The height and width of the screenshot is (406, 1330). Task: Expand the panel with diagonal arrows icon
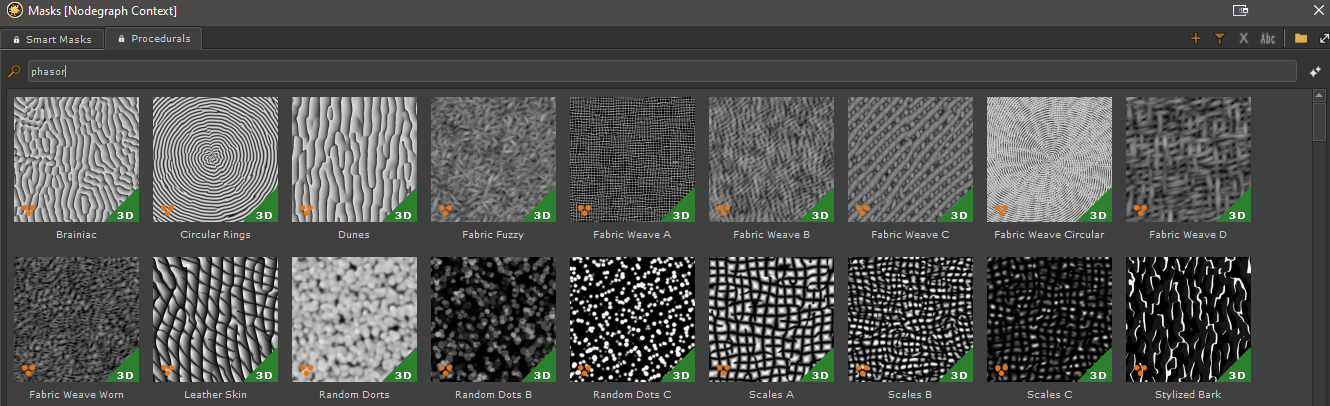[1324, 39]
